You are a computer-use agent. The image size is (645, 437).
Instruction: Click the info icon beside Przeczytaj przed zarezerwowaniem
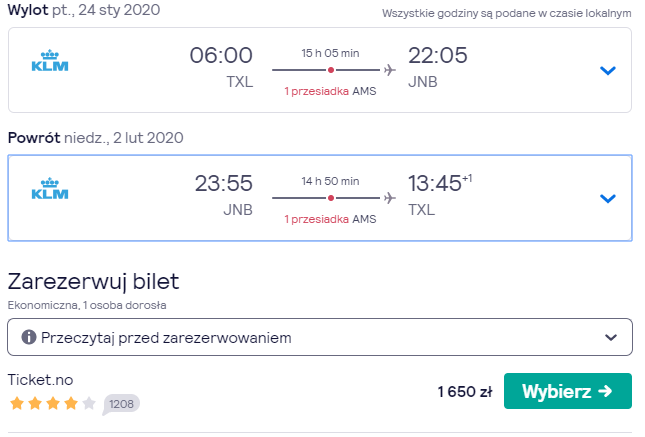(x=29, y=337)
